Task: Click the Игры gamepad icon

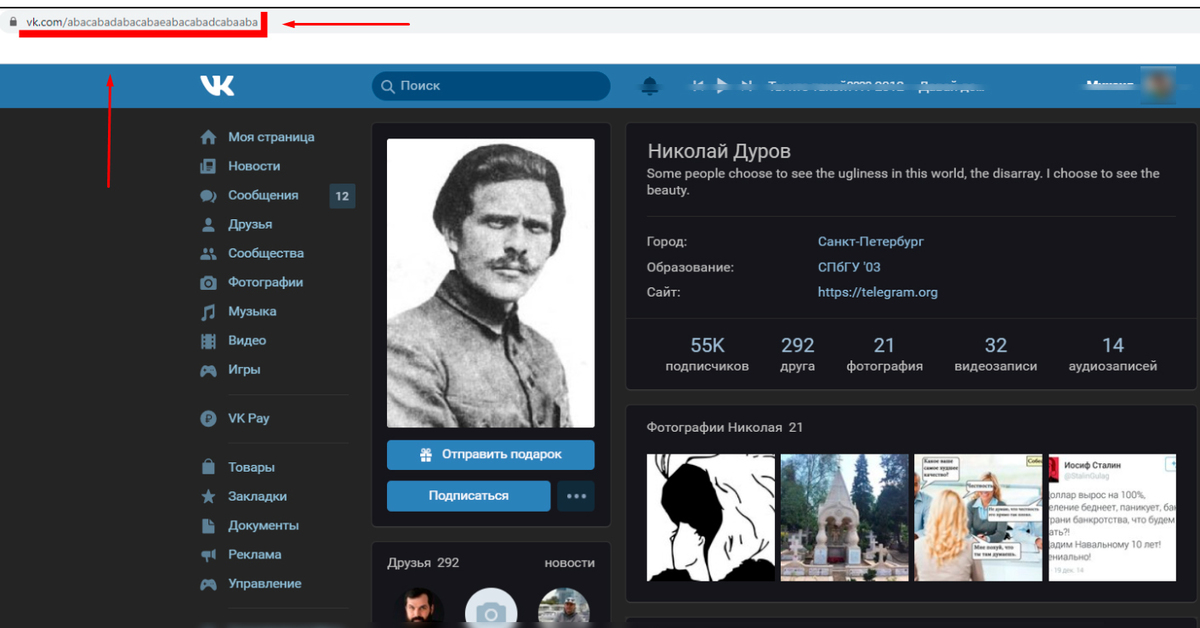Action: [208, 370]
